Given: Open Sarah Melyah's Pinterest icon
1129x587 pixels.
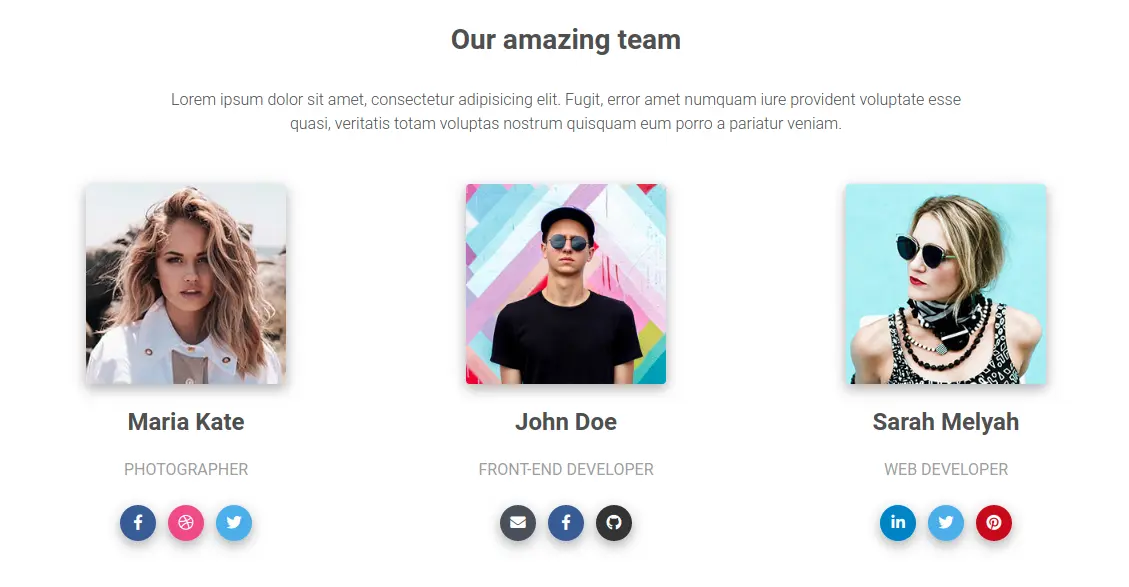Looking at the screenshot, I should (x=994, y=522).
